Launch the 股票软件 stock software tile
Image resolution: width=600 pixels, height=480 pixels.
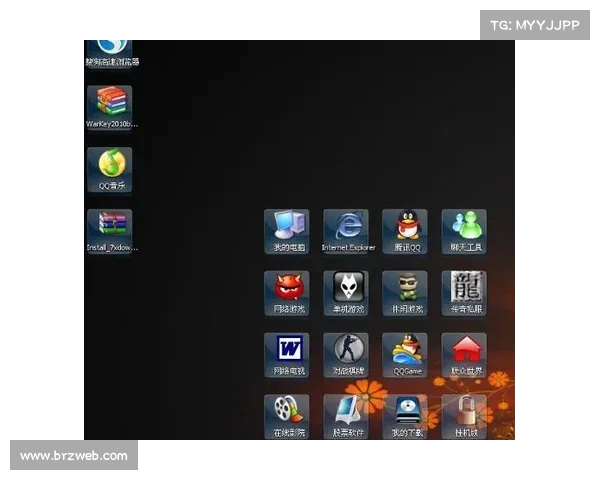click(x=346, y=417)
